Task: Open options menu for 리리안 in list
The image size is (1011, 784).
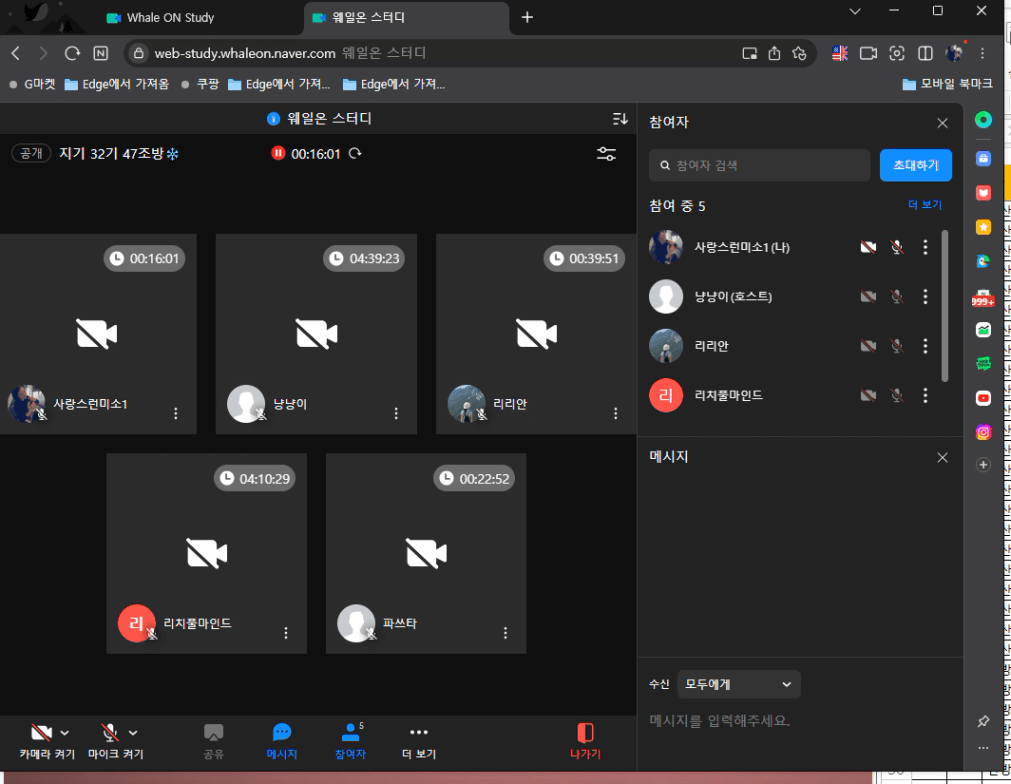Action: (x=925, y=346)
